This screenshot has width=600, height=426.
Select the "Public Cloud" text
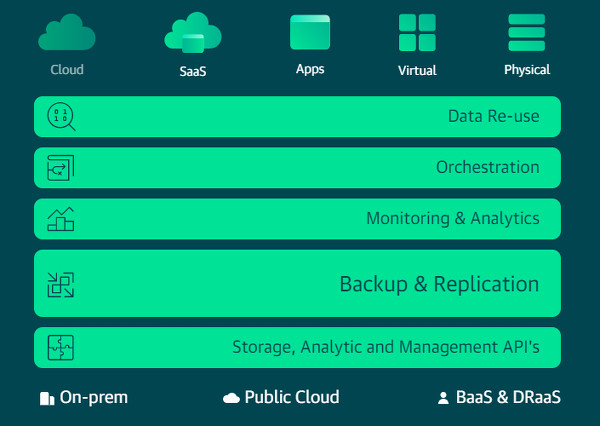(x=292, y=397)
